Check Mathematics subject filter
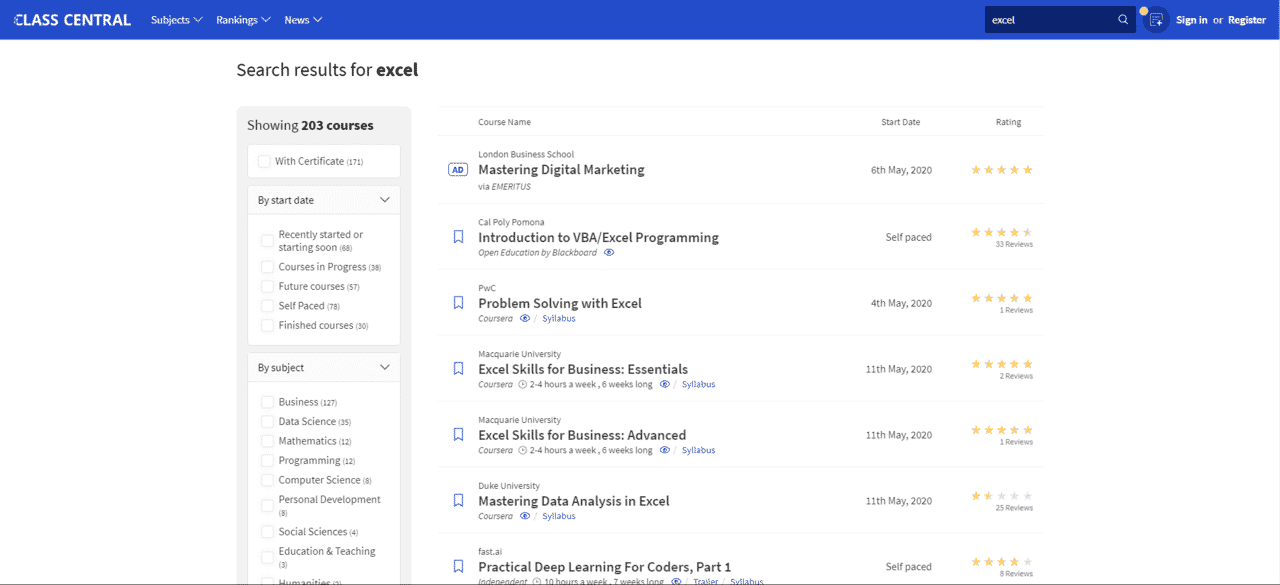1280x585 pixels. pyautogui.click(x=267, y=441)
